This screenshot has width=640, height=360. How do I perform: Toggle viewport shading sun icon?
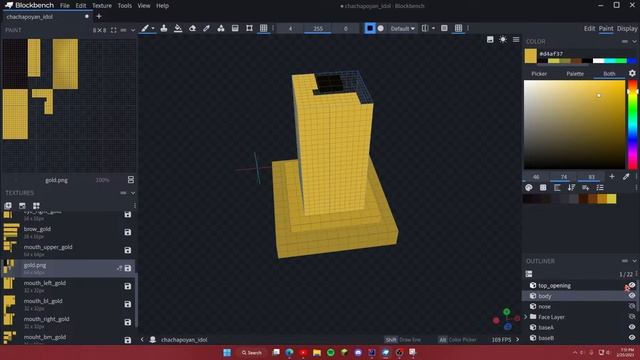[503, 39]
